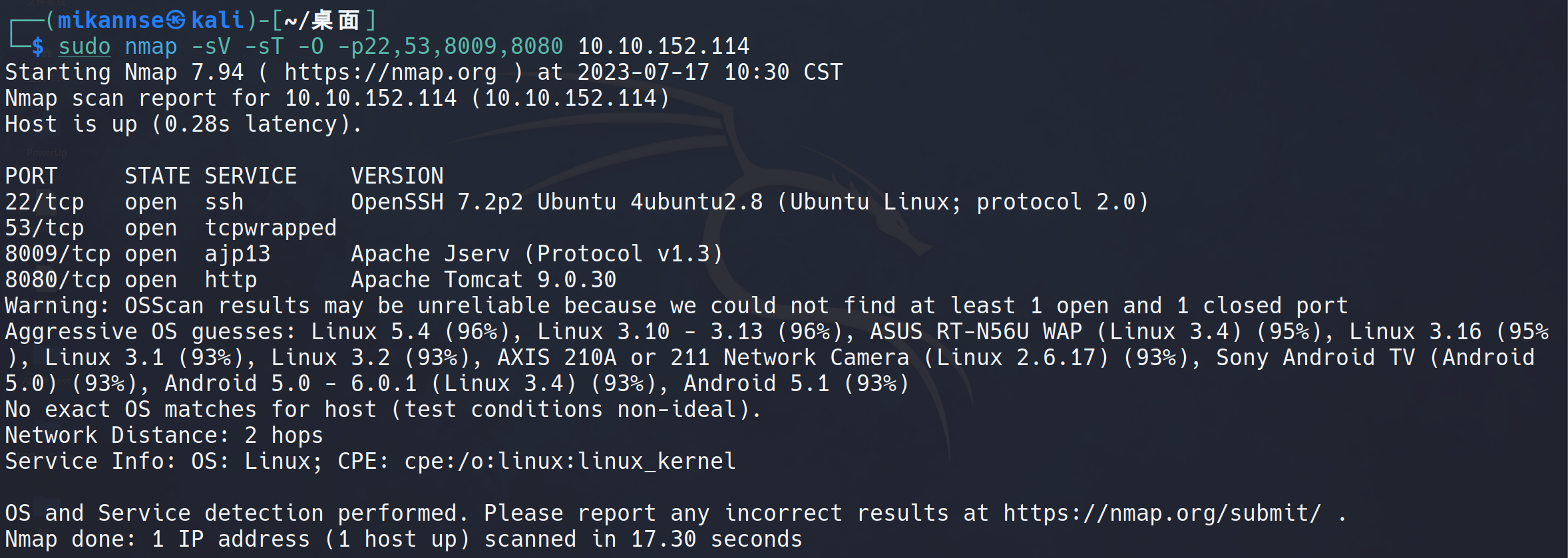Open the https://nmap.org link

(x=390, y=72)
